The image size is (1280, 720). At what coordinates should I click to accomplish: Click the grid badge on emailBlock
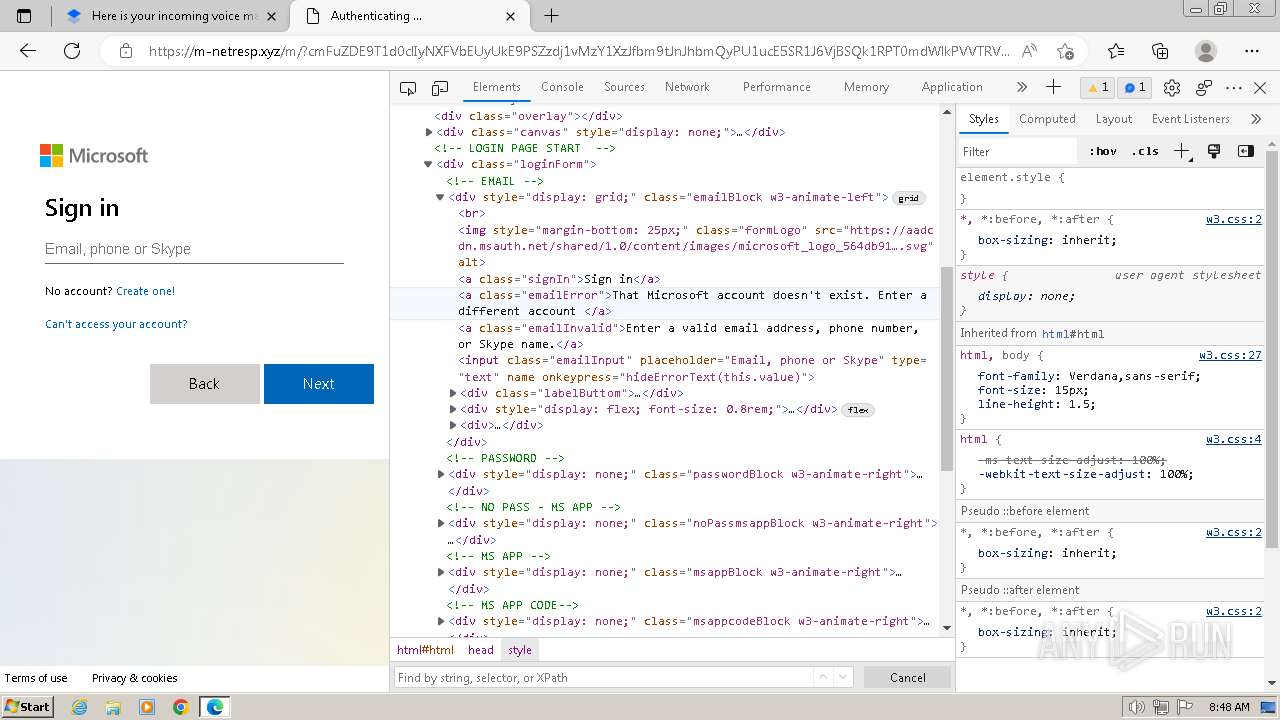pos(909,198)
